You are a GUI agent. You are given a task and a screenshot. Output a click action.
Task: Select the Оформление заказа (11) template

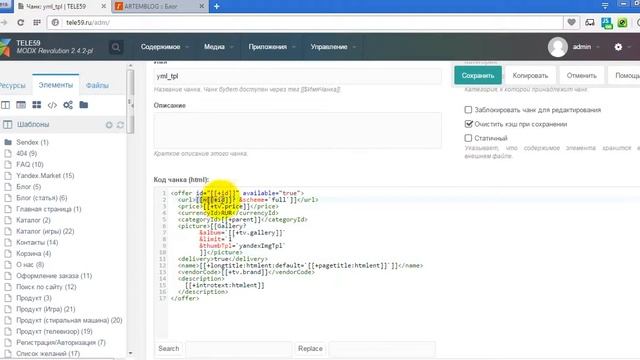tap(54, 276)
